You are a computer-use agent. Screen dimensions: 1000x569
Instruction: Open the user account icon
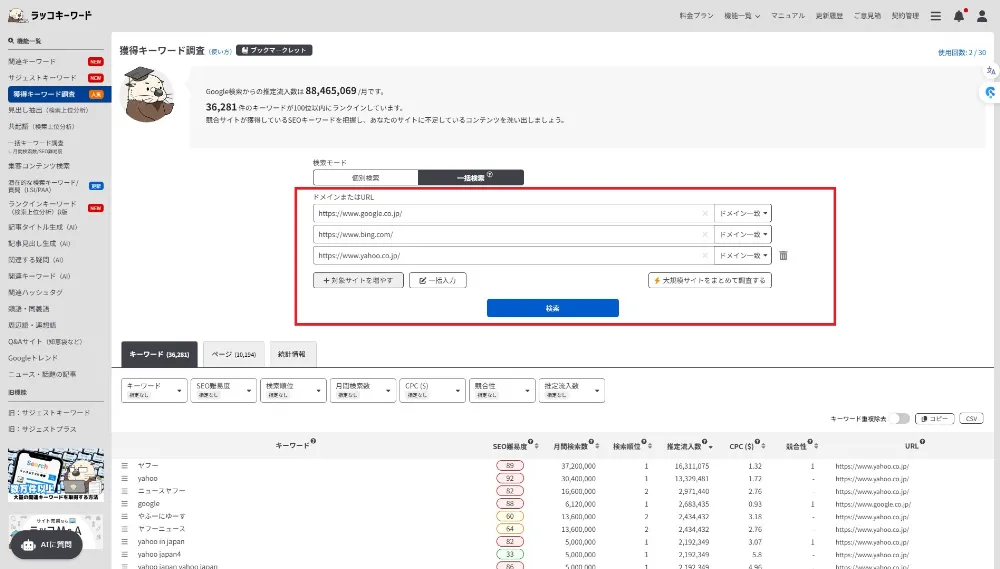[x=982, y=16]
